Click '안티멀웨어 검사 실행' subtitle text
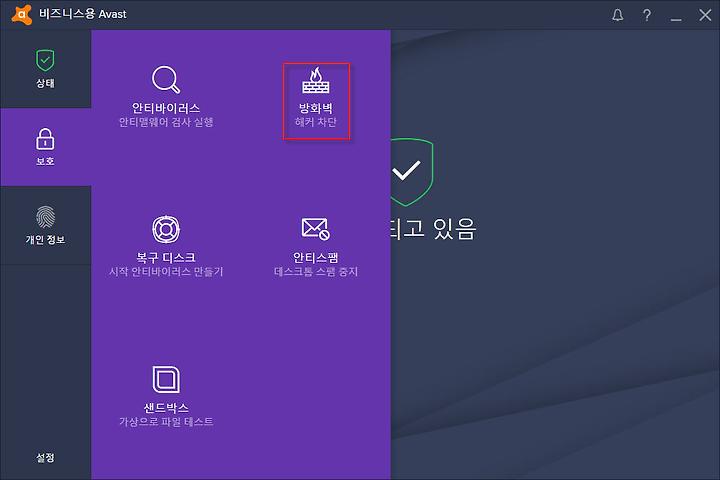 (x=166, y=122)
